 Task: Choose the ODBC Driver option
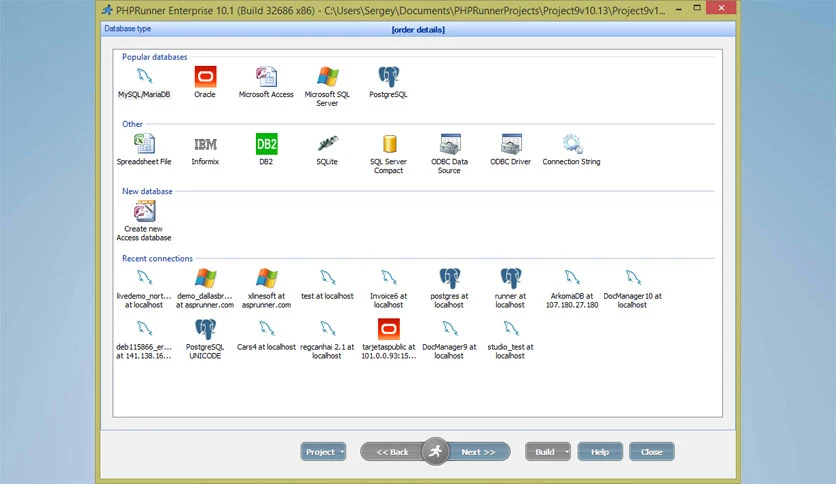tap(510, 150)
